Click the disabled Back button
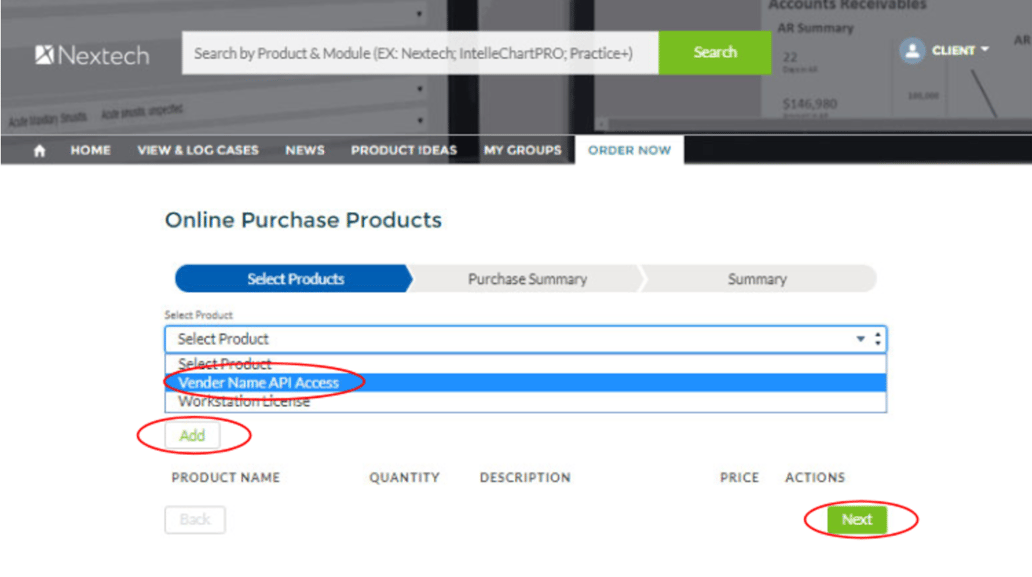 coord(194,519)
